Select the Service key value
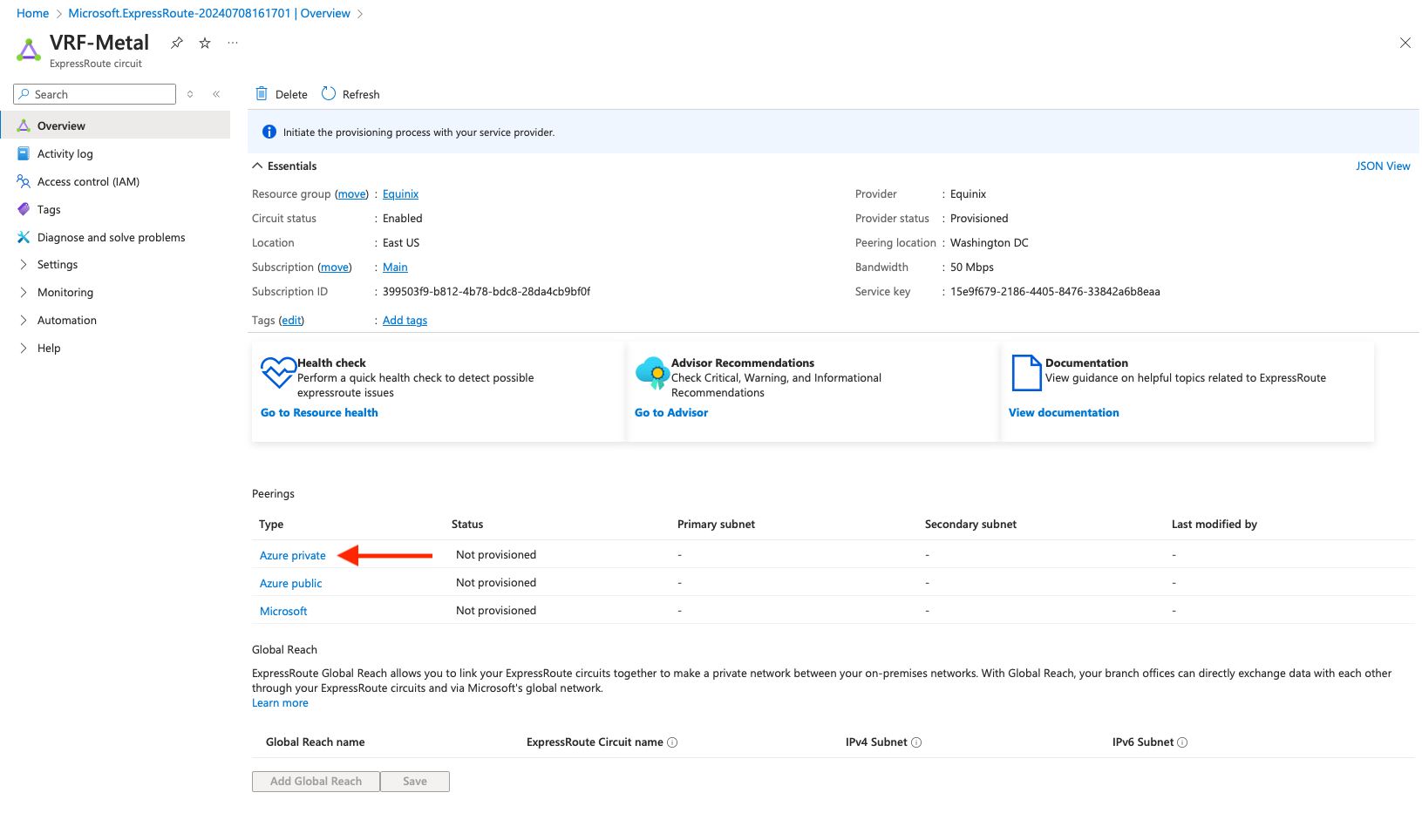Viewport: 1422px width, 840px height. 1055,292
